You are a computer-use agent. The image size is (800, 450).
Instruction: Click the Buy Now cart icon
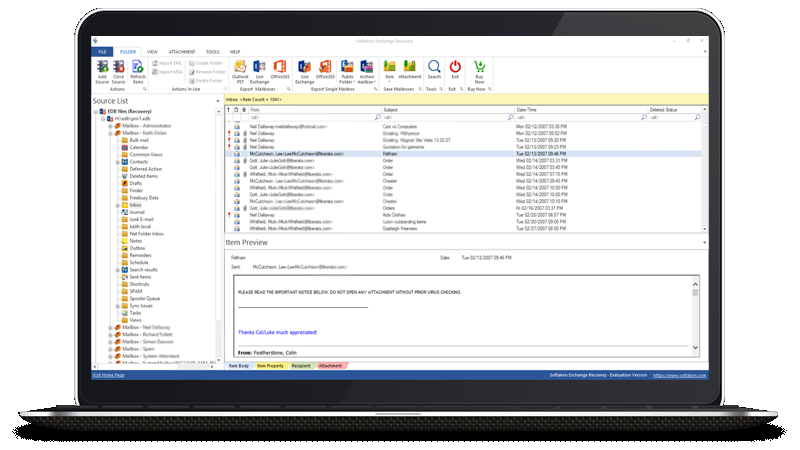coord(480,69)
